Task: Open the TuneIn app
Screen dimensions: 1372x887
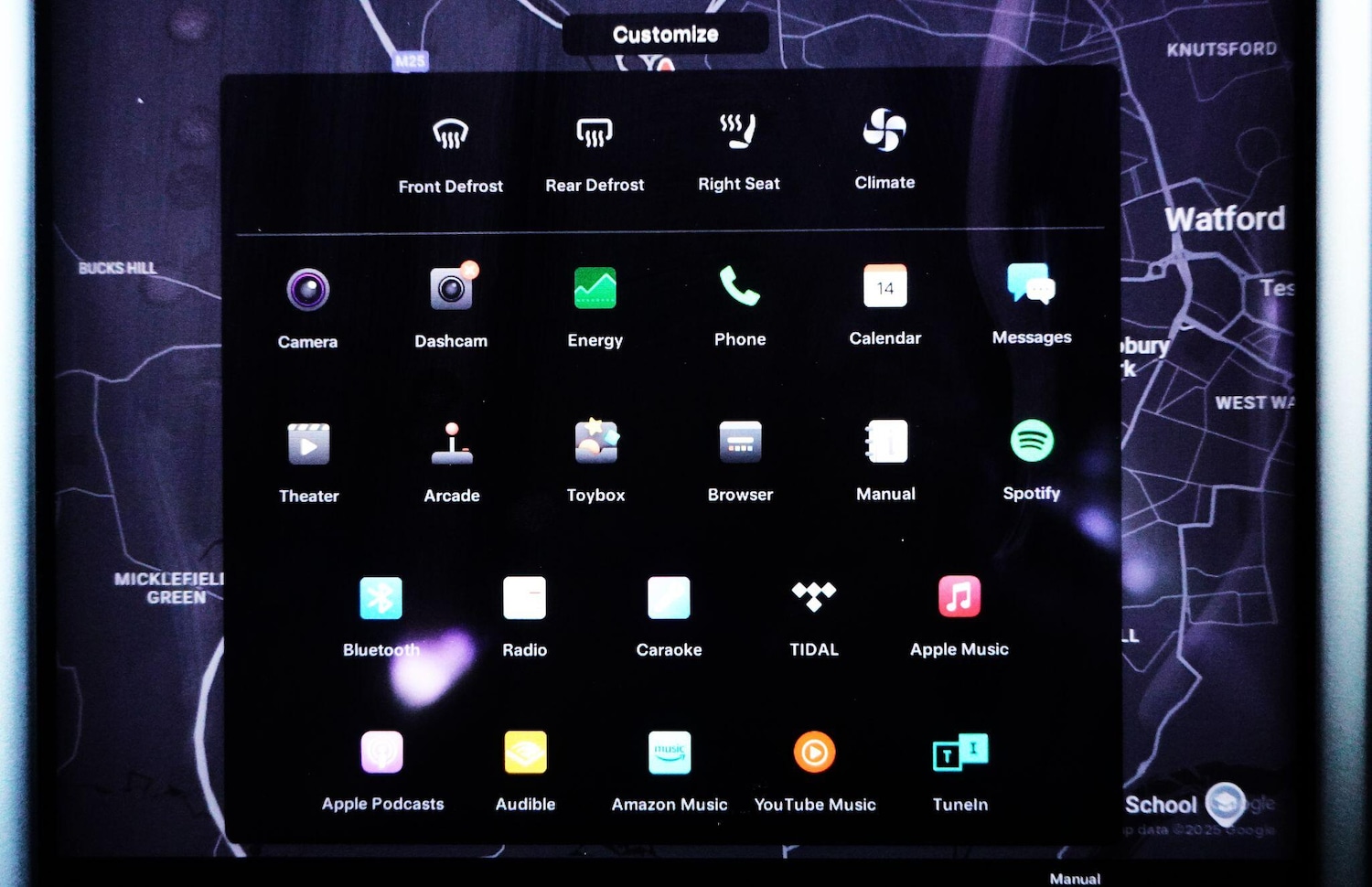Action: pyautogui.click(x=960, y=753)
